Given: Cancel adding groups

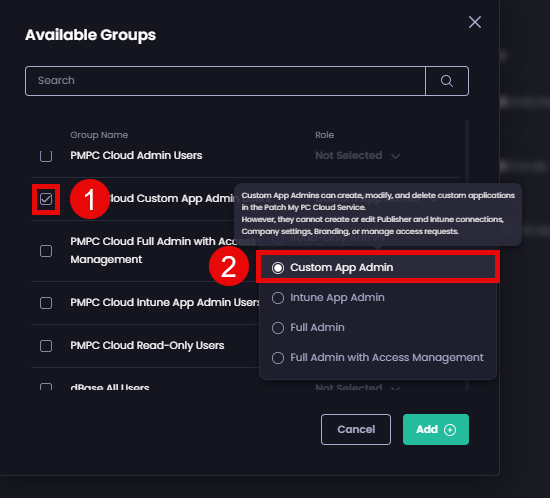Looking at the screenshot, I should 356,430.
